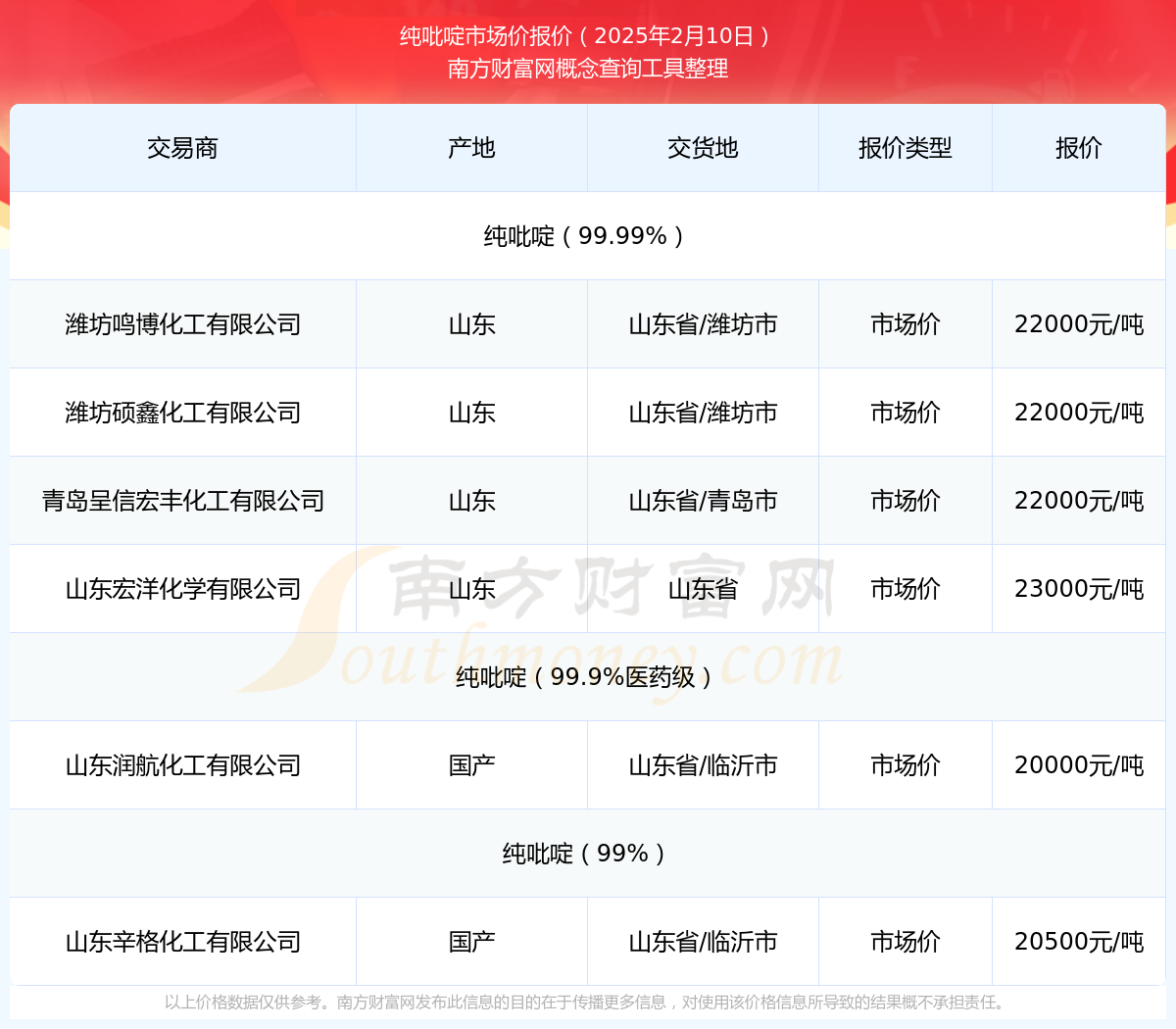Click the 报价 column header
This screenshot has width=1176, height=1029.
click(1079, 148)
